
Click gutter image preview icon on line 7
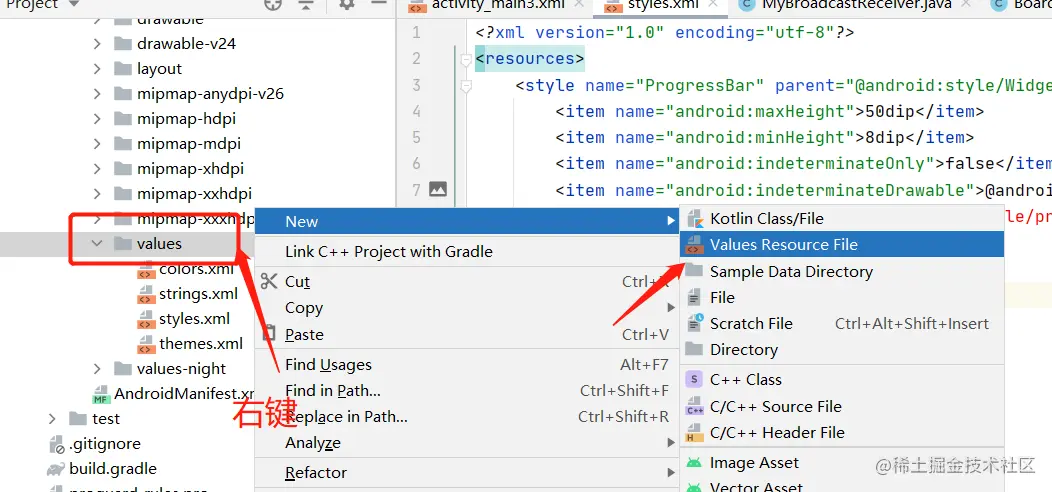[x=437, y=189]
